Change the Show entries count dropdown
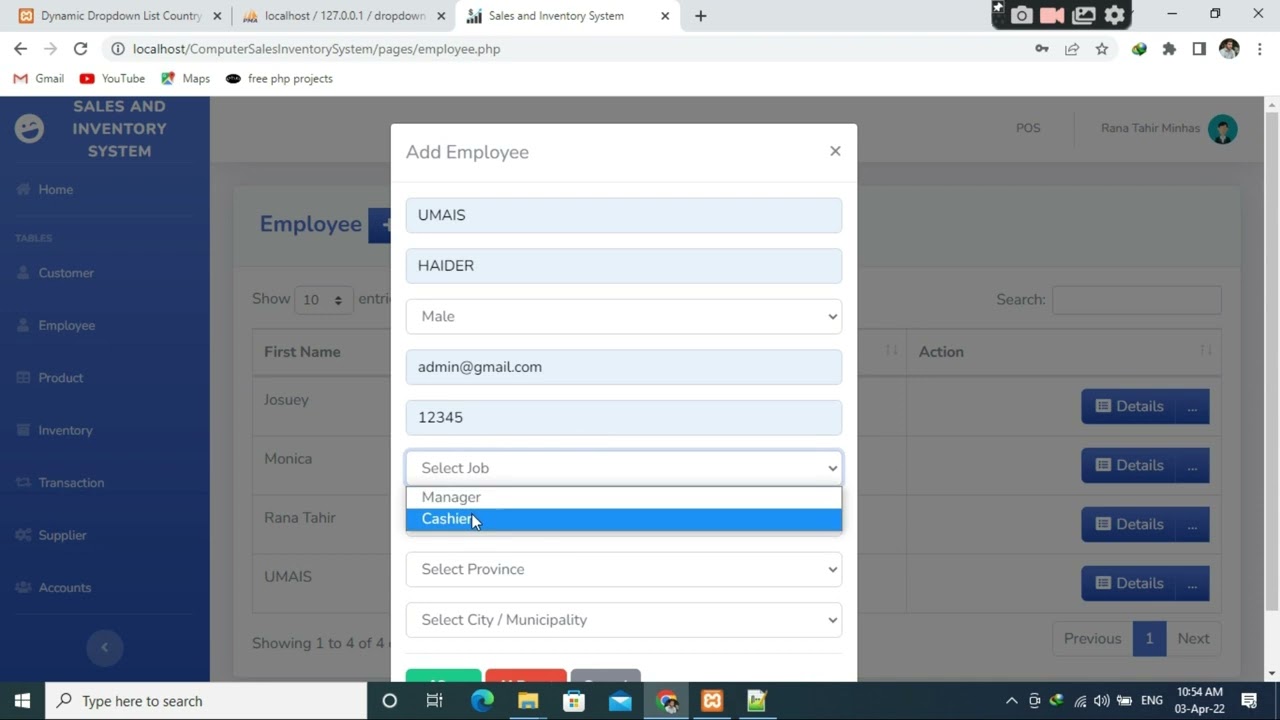The image size is (1280, 720). 323,300
